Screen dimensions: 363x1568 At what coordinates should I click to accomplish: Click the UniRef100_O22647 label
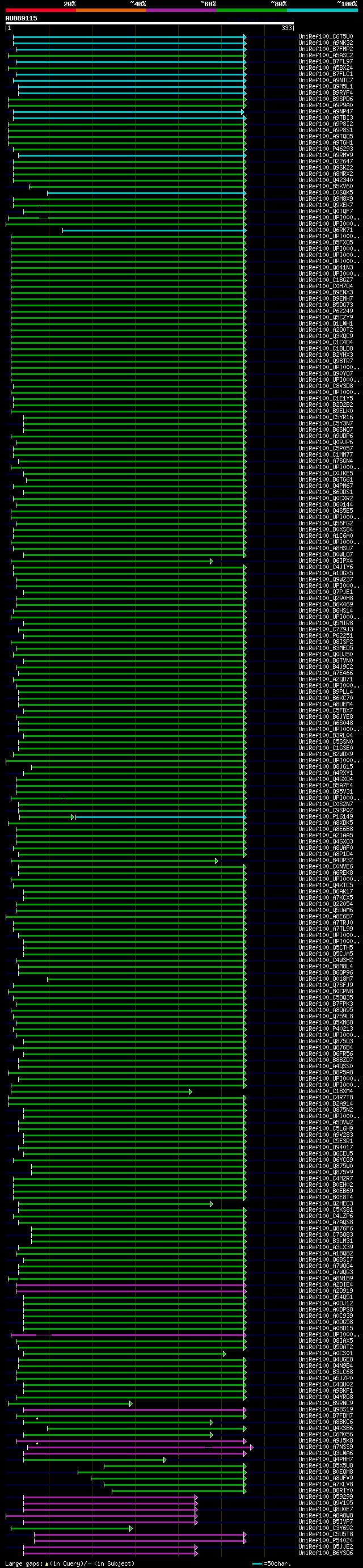325,161
